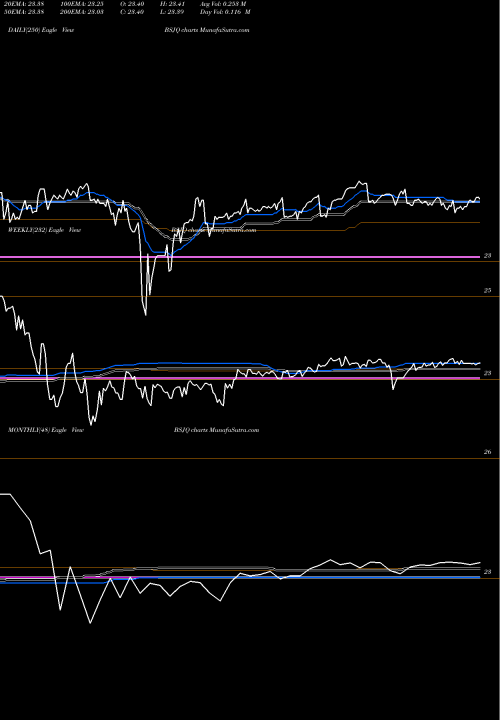Click the 'Avg Vol' figure

(x=223, y=4)
